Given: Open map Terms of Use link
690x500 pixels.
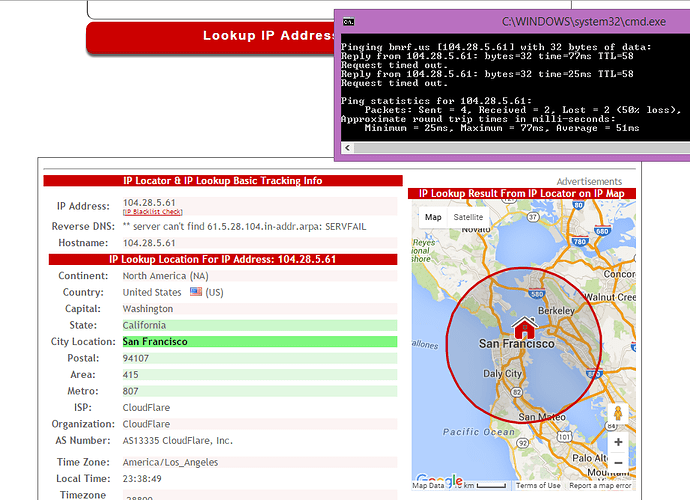Looking at the screenshot, I should pos(538,486).
